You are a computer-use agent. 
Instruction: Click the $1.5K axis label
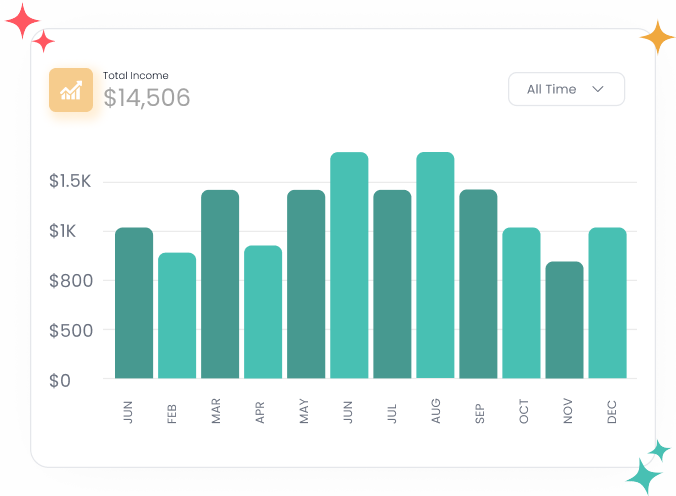70,182
